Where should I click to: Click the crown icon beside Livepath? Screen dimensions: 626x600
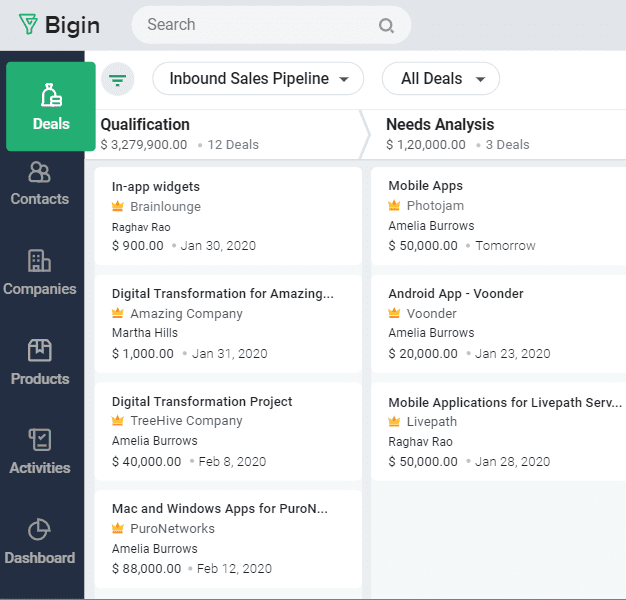coord(394,421)
